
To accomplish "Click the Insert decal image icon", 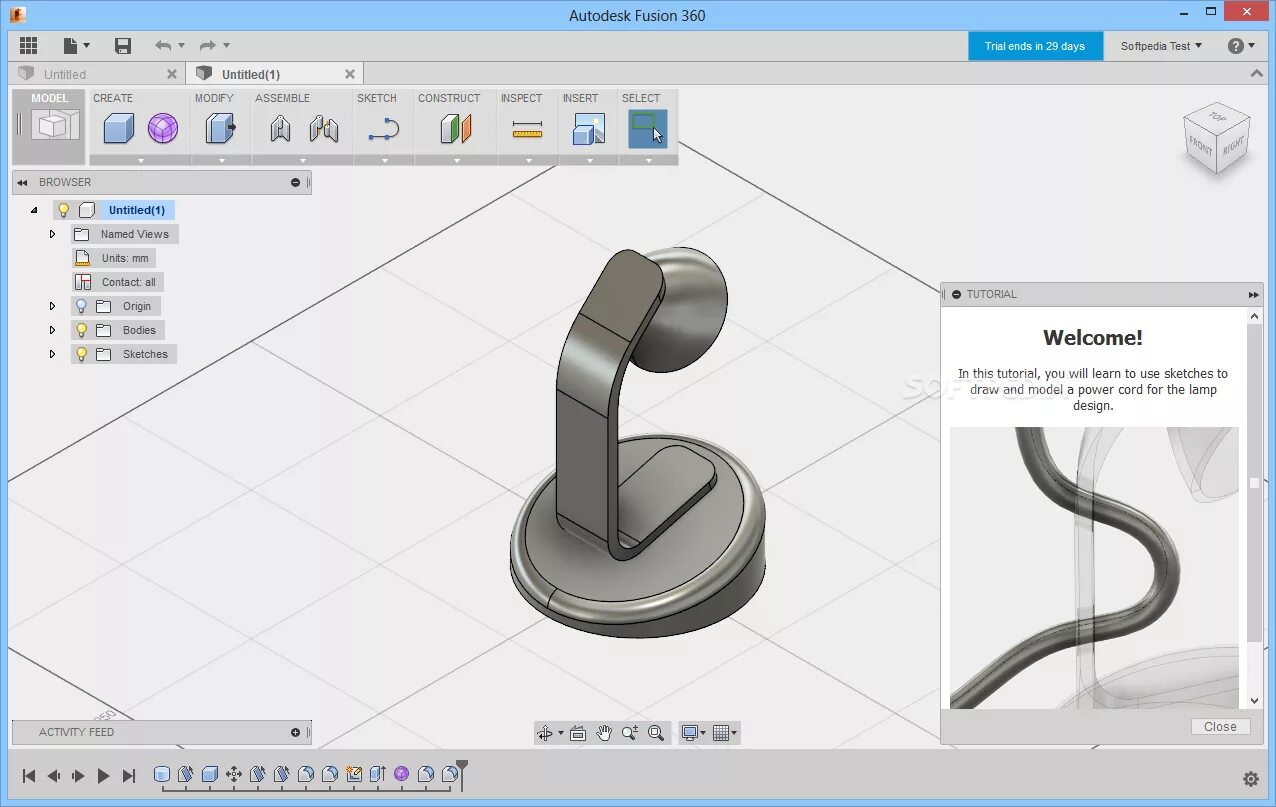I will (x=588, y=128).
